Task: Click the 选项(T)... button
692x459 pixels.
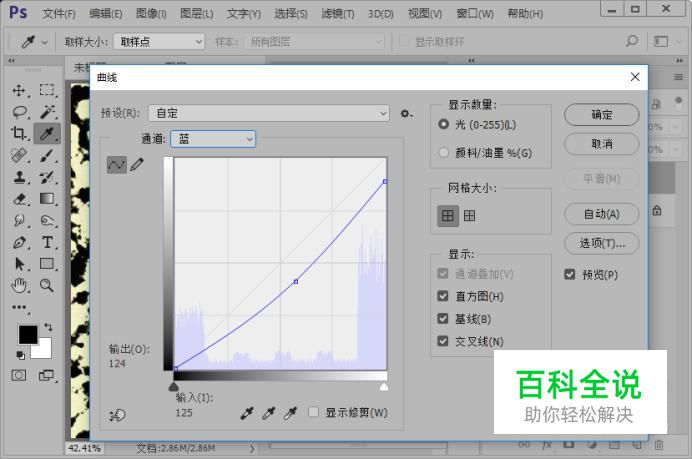Action: (602, 243)
